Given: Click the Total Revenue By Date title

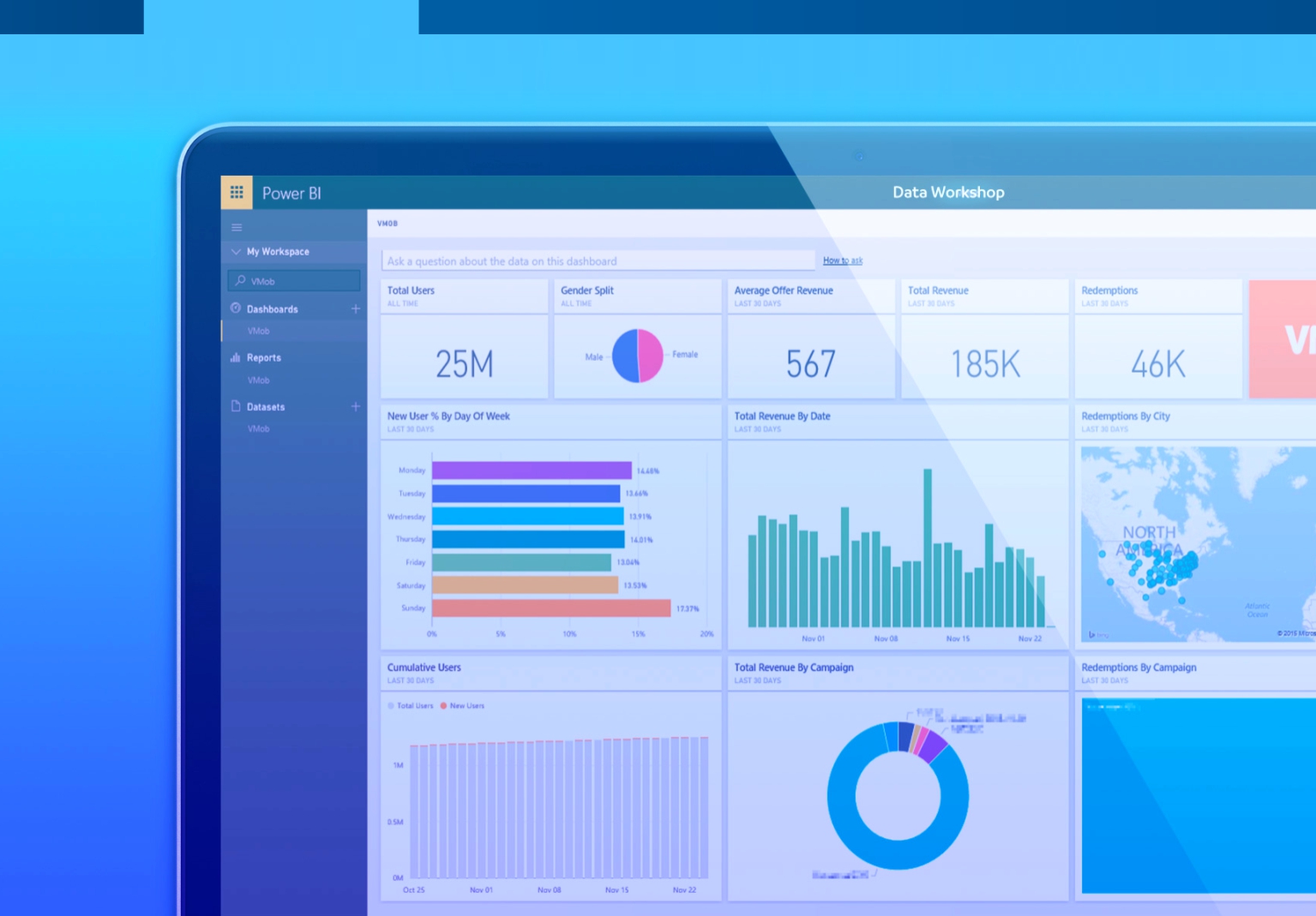Looking at the screenshot, I should click(x=782, y=416).
